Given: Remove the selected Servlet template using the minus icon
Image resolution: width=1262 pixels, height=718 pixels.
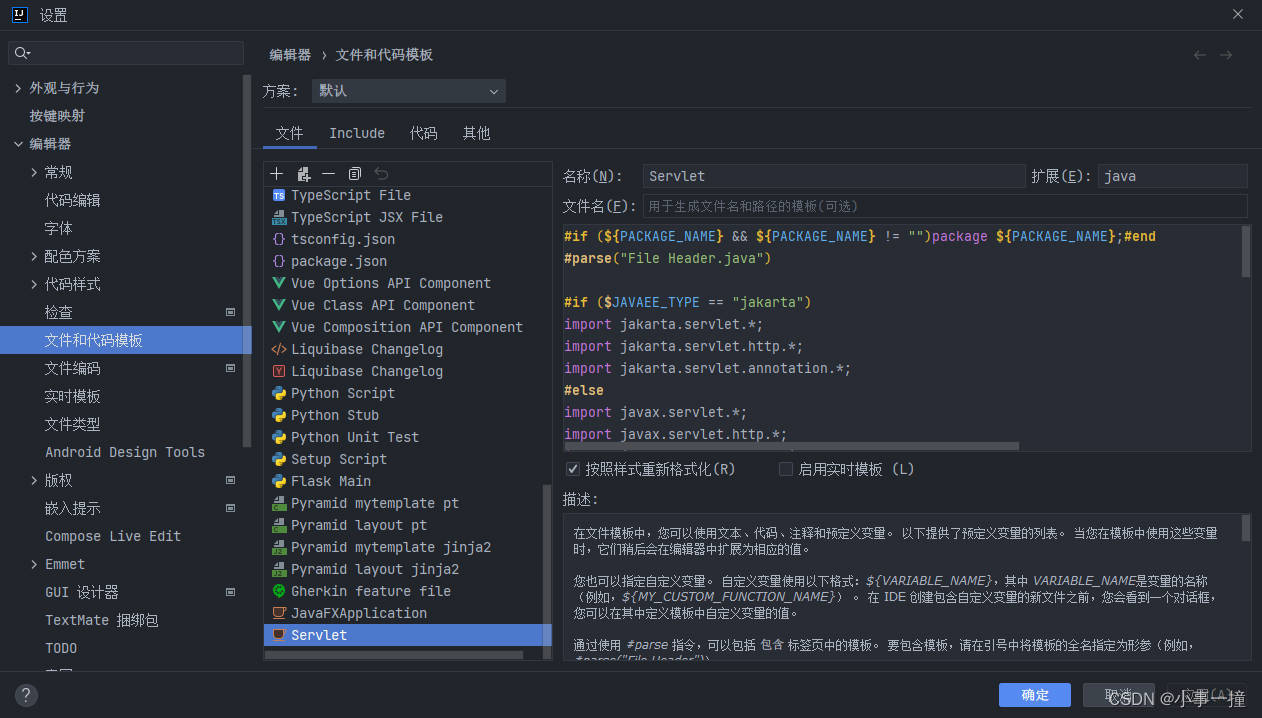Looking at the screenshot, I should [328, 173].
